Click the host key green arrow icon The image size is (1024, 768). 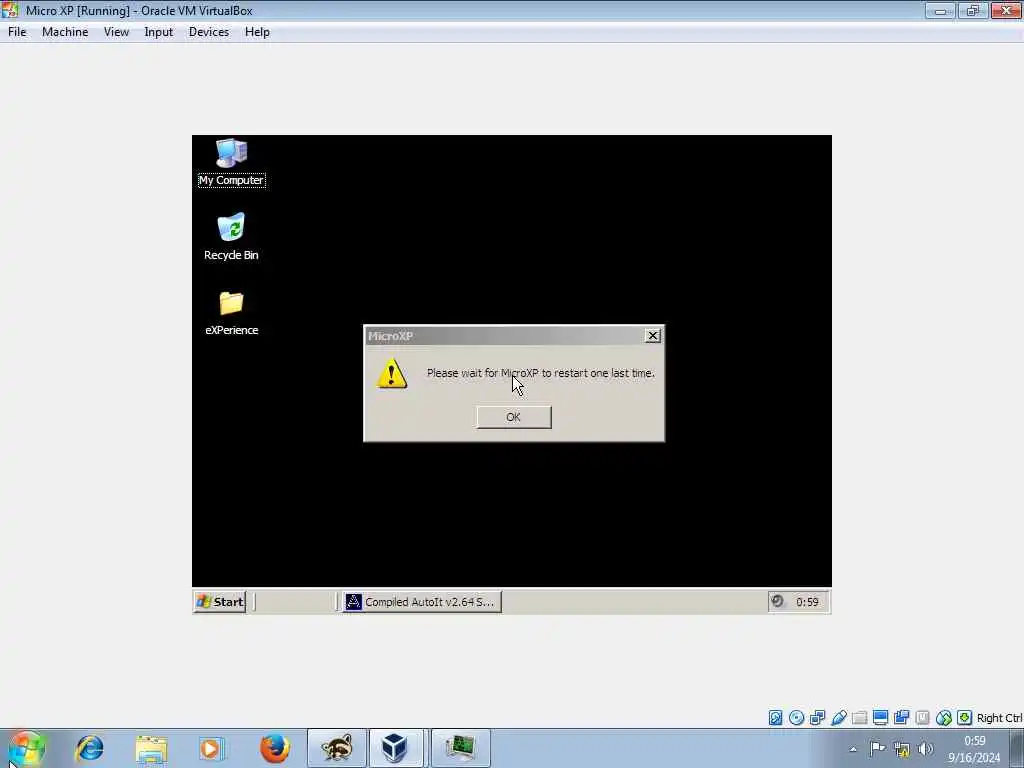[965, 718]
